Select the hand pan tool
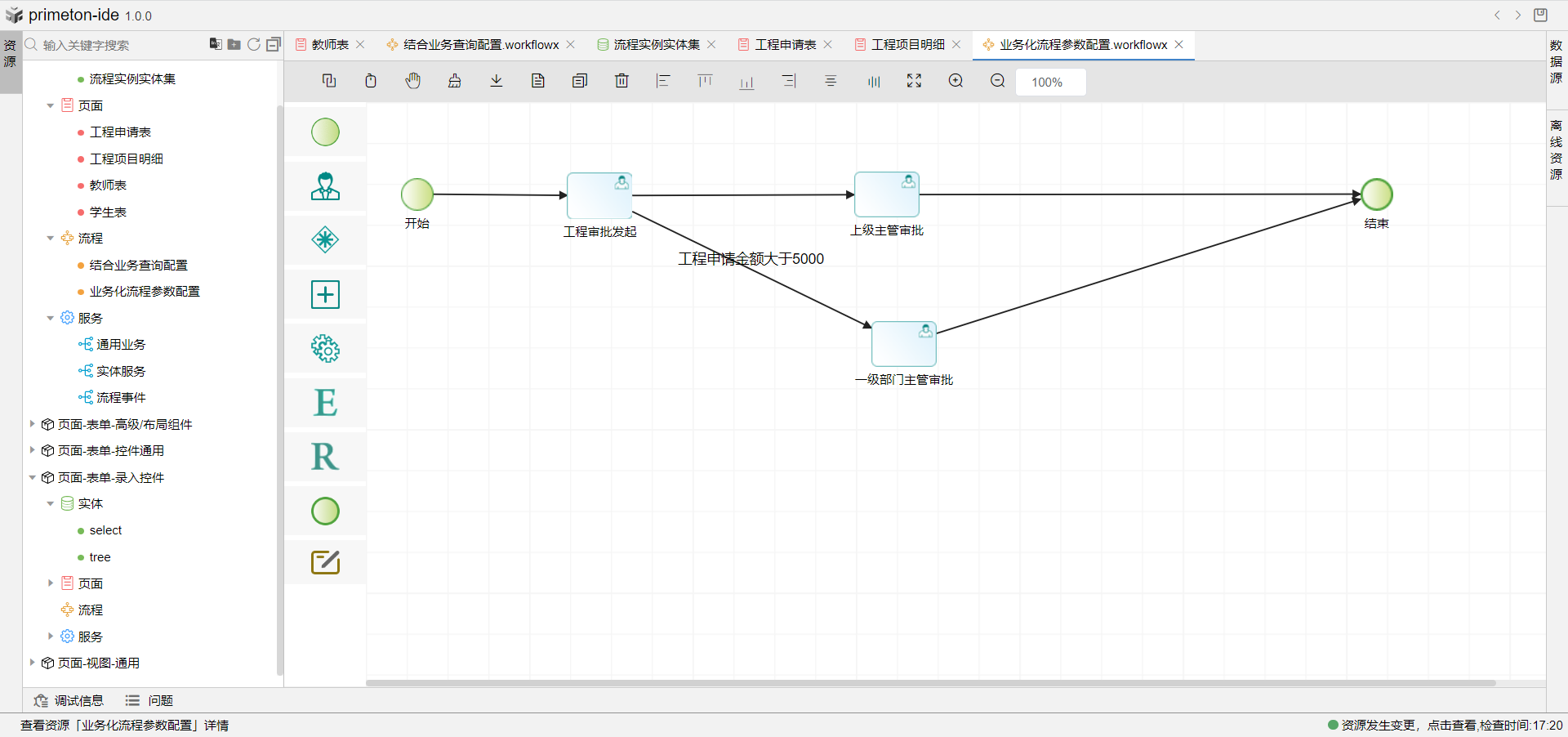 click(x=413, y=81)
